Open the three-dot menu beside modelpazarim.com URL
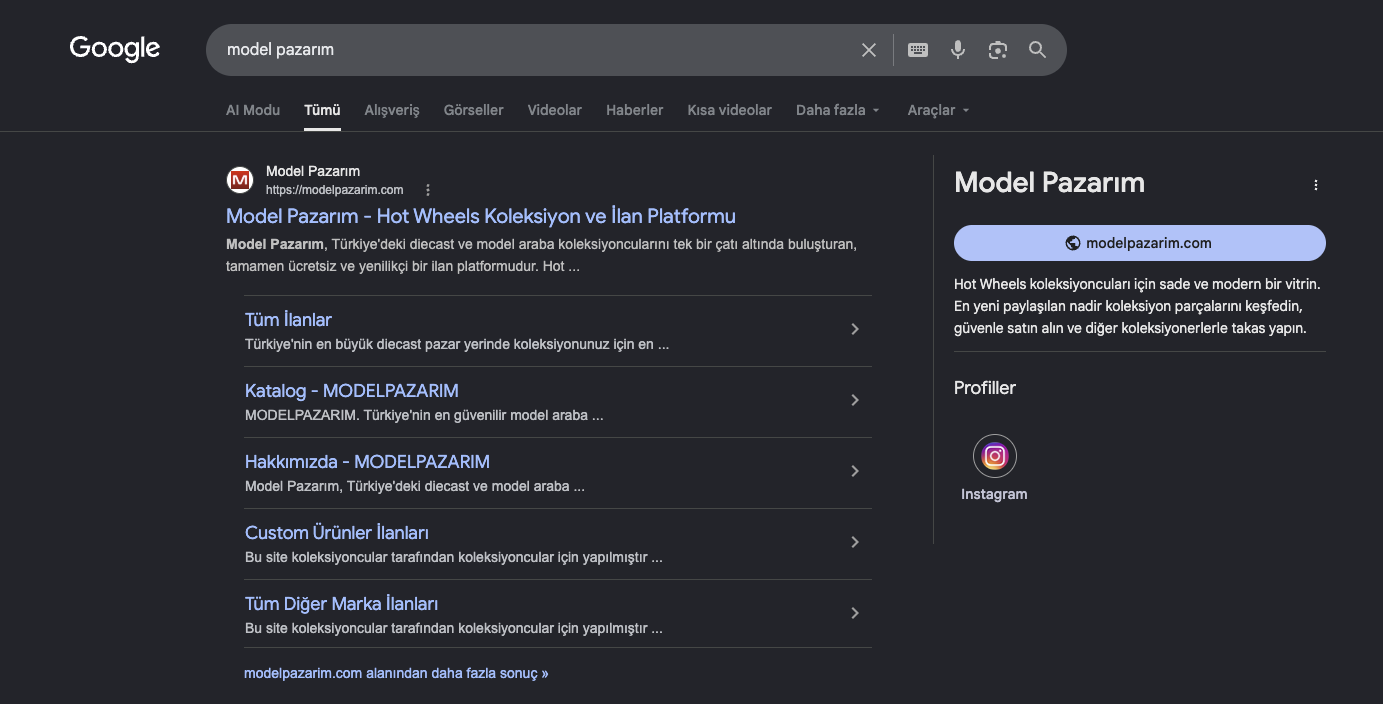This screenshot has width=1383, height=704. click(x=428, y=190)
